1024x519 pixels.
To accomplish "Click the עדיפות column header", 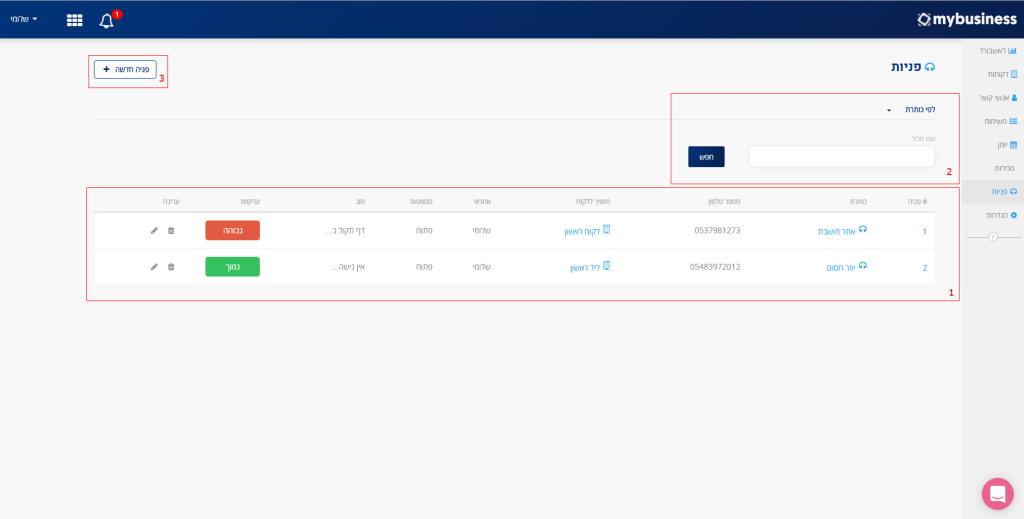I will [x=248, y=202].
